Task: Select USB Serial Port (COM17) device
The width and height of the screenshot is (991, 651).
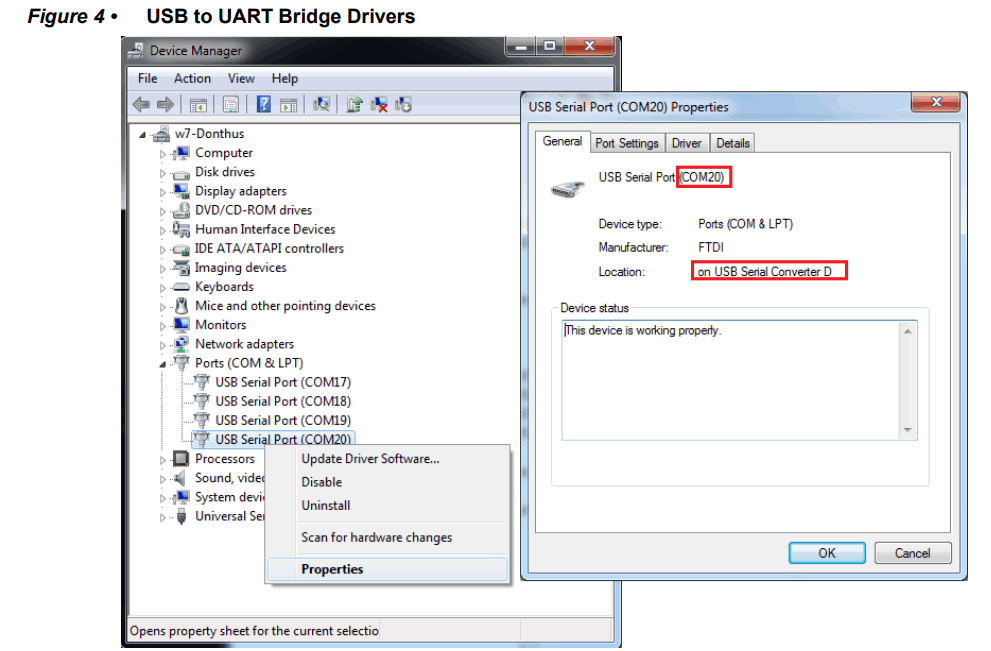Action: [280, 381]
